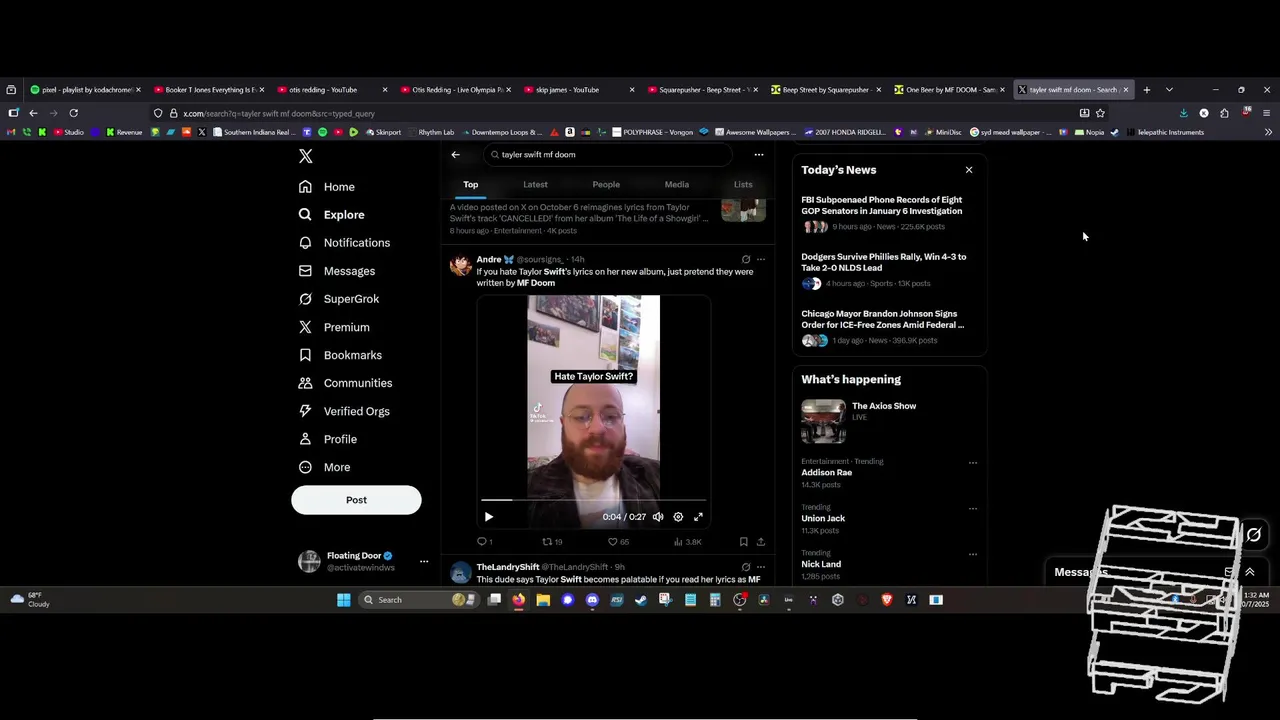This screenshot has width=1280, height=720.
Task: Open Andre's profile name link
Action: [x=489, y=260]
